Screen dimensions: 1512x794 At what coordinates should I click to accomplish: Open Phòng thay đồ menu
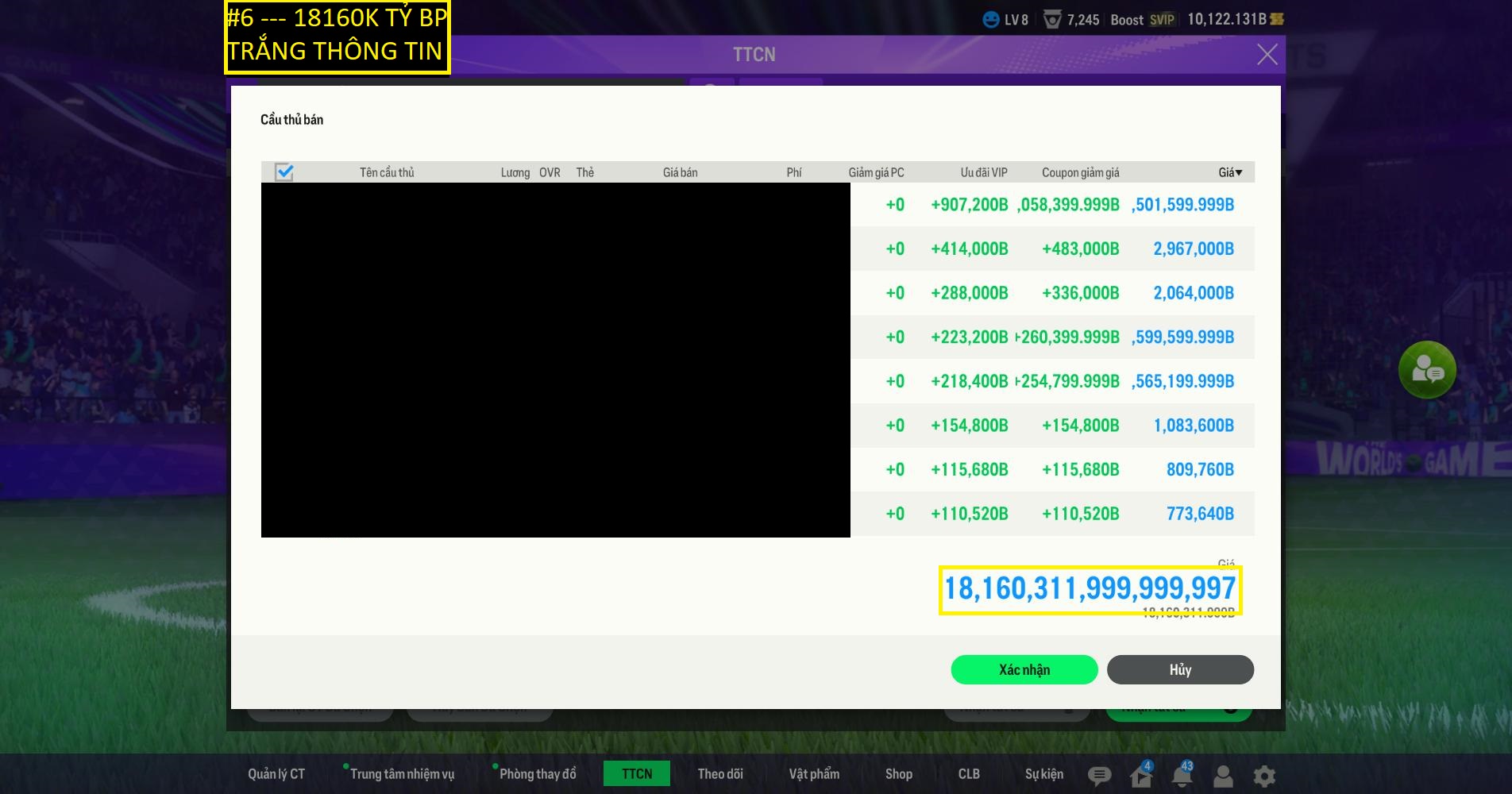[538, 773]
